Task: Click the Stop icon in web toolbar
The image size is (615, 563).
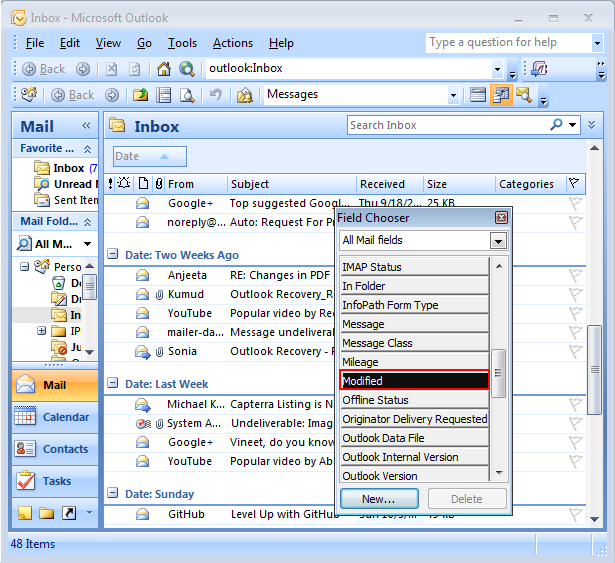Action: (x=112, y=69)
